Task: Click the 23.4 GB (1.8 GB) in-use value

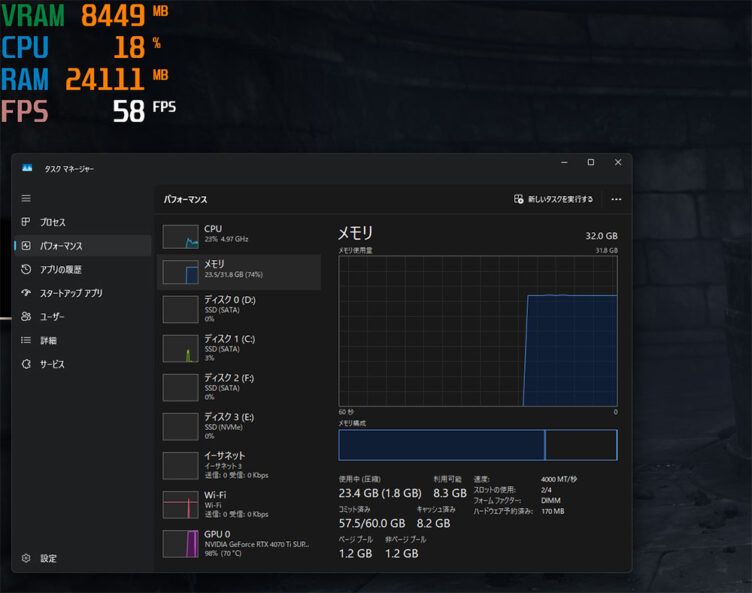Action: click(380, 493)
